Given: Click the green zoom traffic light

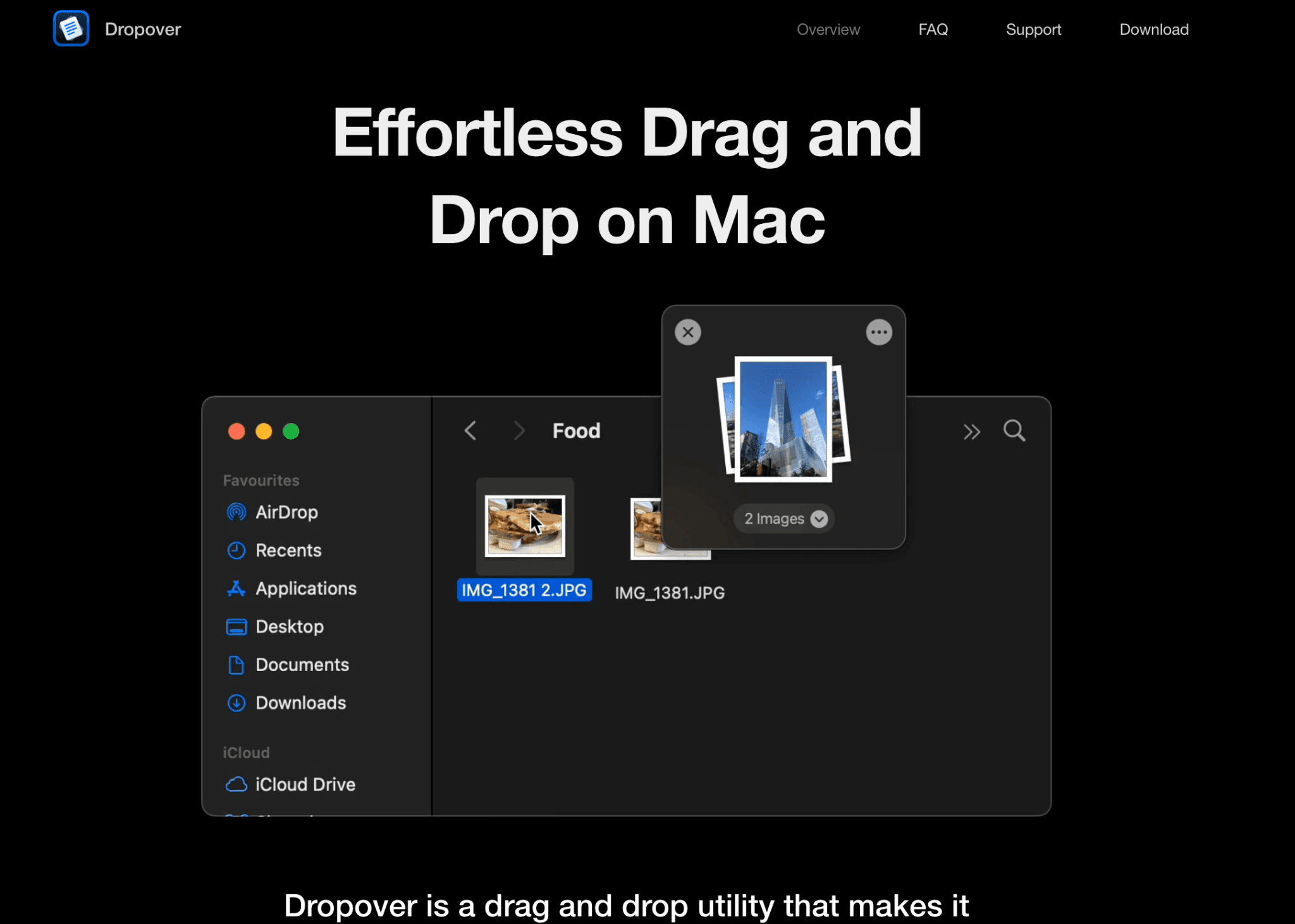Looking at the screenshot, I should tap(291, 431).
